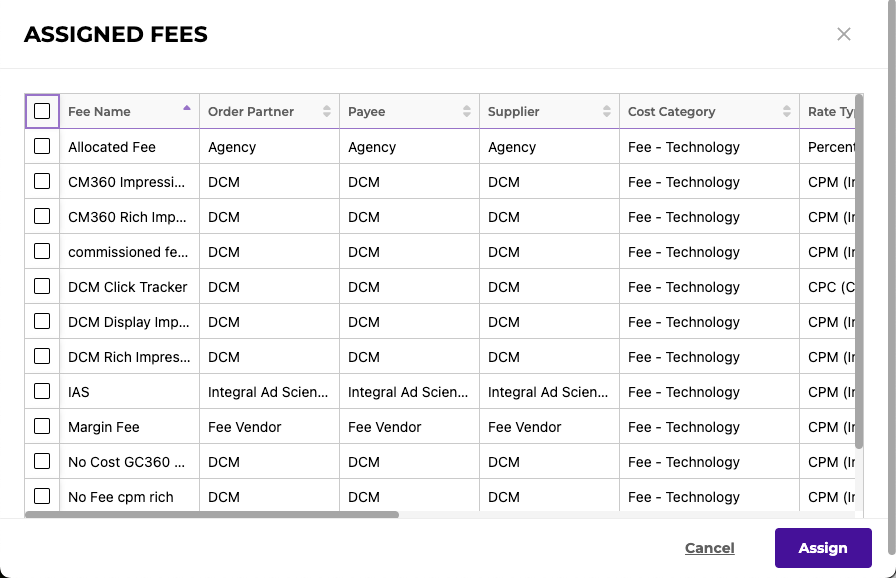Click the horizontal scrollbar thumb
This screenshot has height=578, width=896.
click(212, 515)
